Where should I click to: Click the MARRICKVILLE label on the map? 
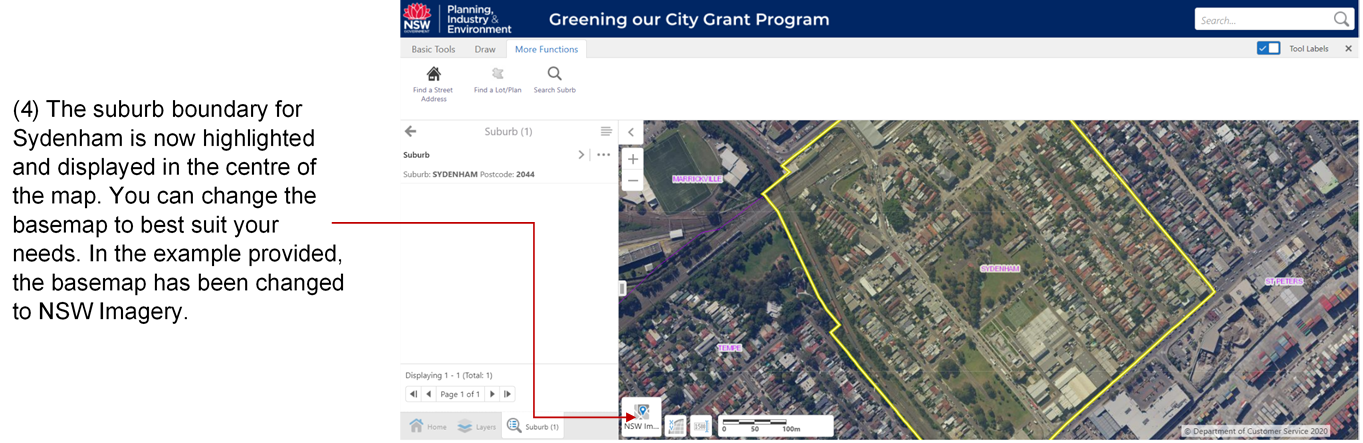[x=696, y=180]
